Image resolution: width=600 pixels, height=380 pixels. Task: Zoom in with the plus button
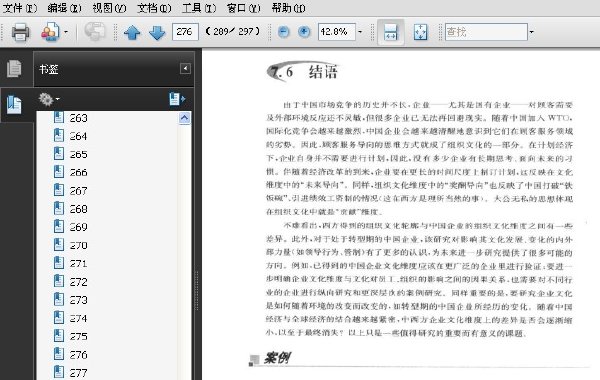(x=304, y=32)
